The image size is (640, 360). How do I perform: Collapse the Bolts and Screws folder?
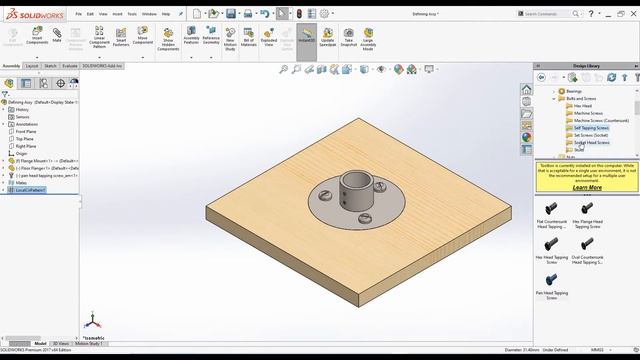[x=554, y=99]
